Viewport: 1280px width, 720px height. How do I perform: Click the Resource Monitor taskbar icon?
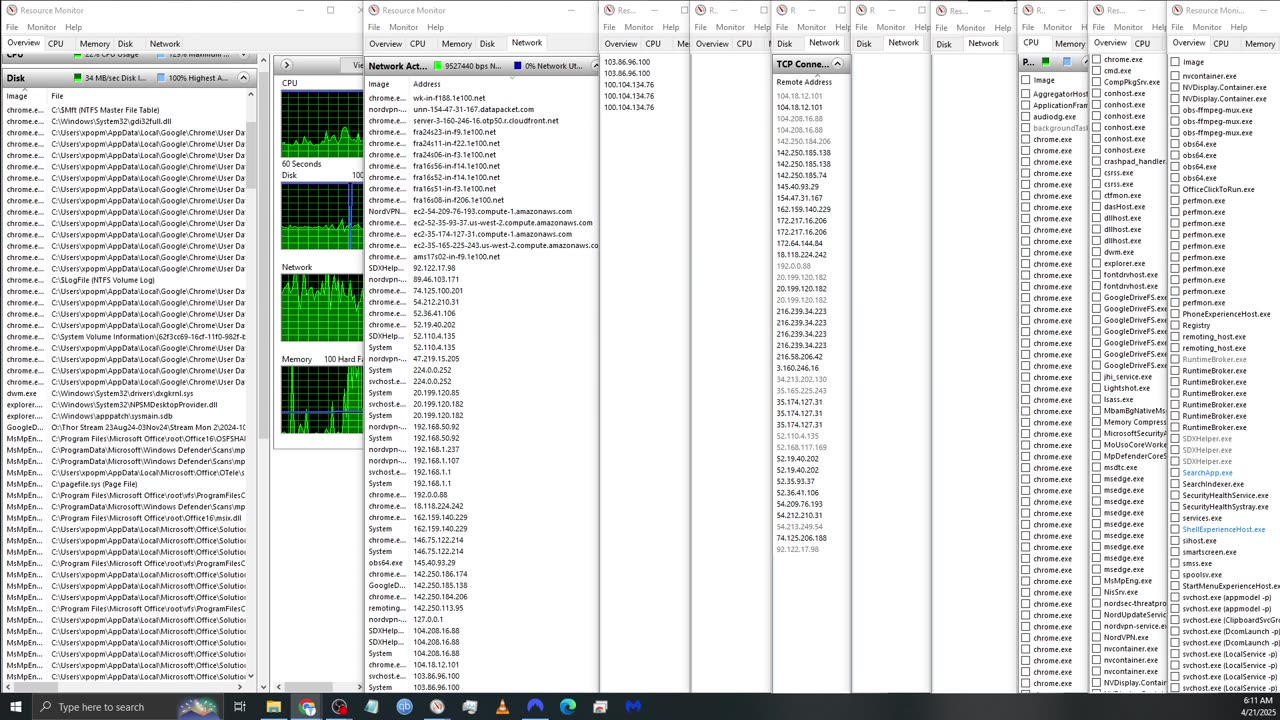[x=437, y=707]
